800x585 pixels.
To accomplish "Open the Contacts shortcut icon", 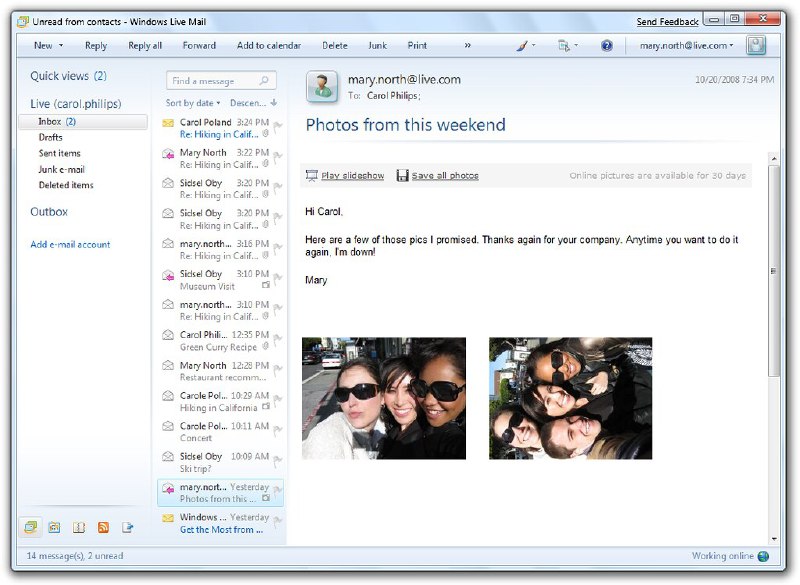I will [x=78, y=527].
